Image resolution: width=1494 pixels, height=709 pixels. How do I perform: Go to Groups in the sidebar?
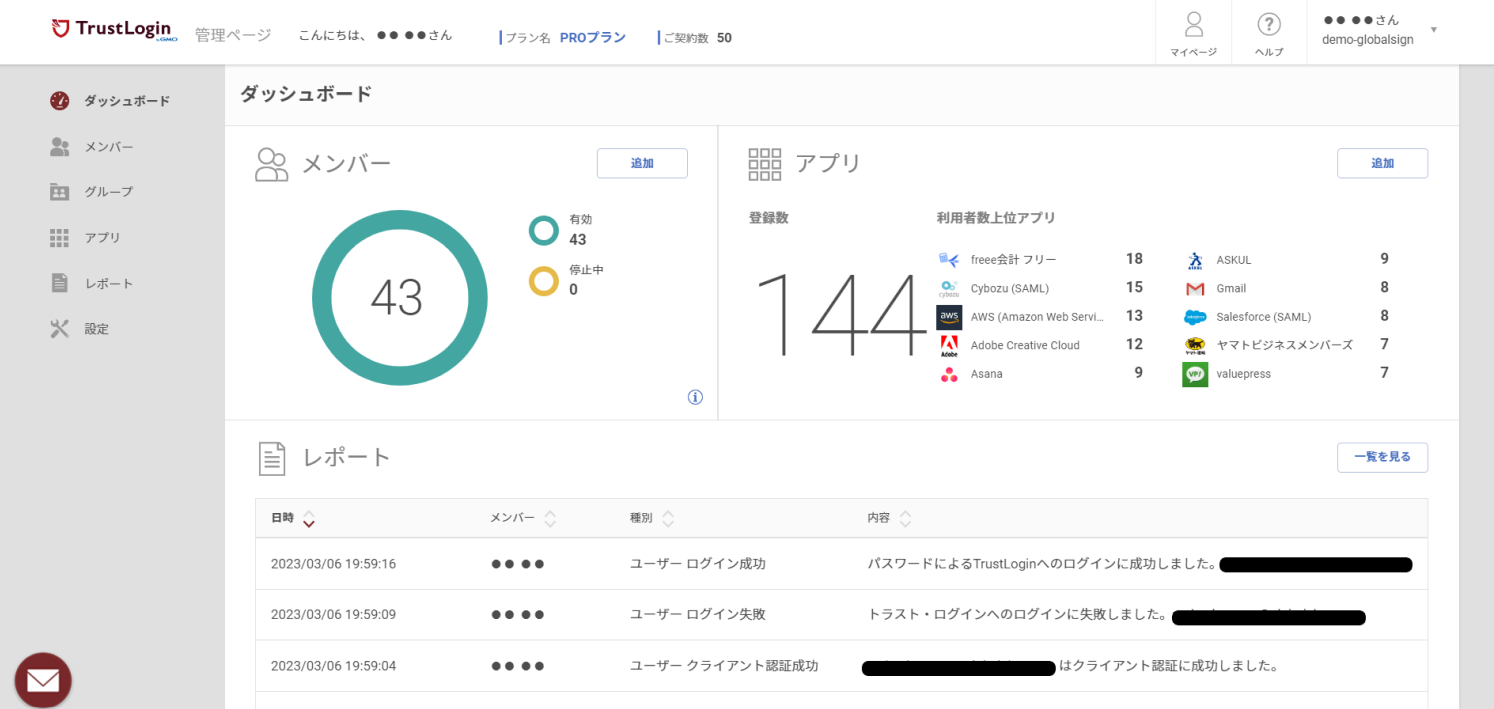click(108, 192)
